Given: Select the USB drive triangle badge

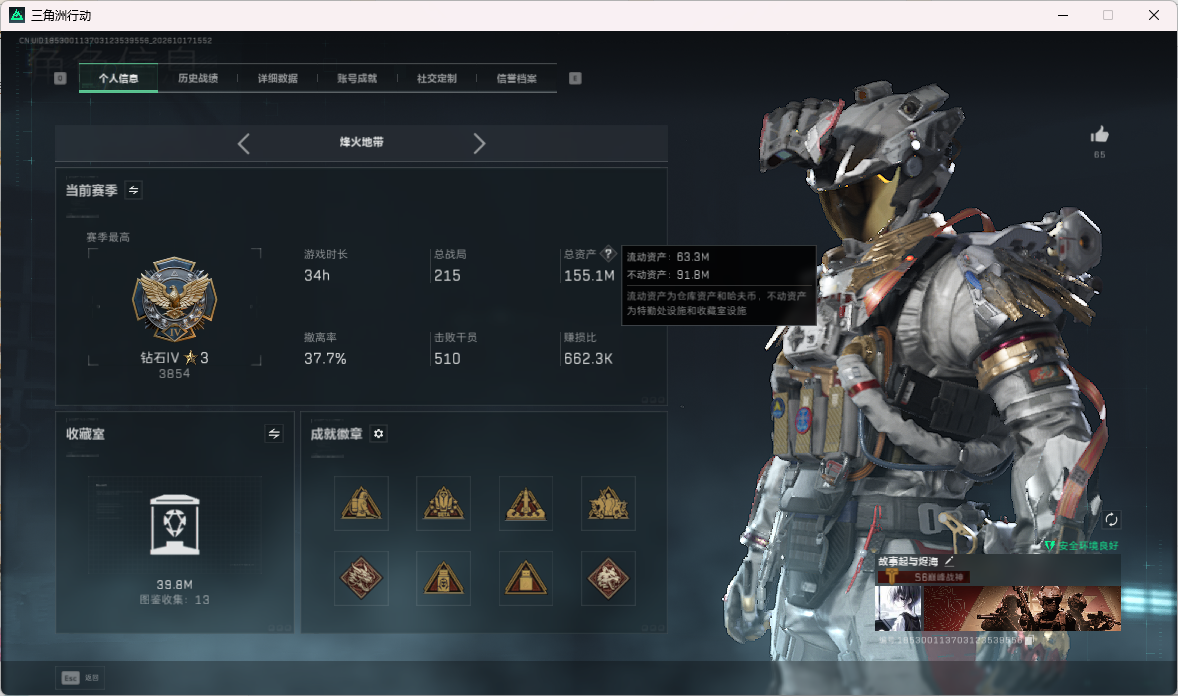Looking at the screenshot, I should [x=526, y=579].
